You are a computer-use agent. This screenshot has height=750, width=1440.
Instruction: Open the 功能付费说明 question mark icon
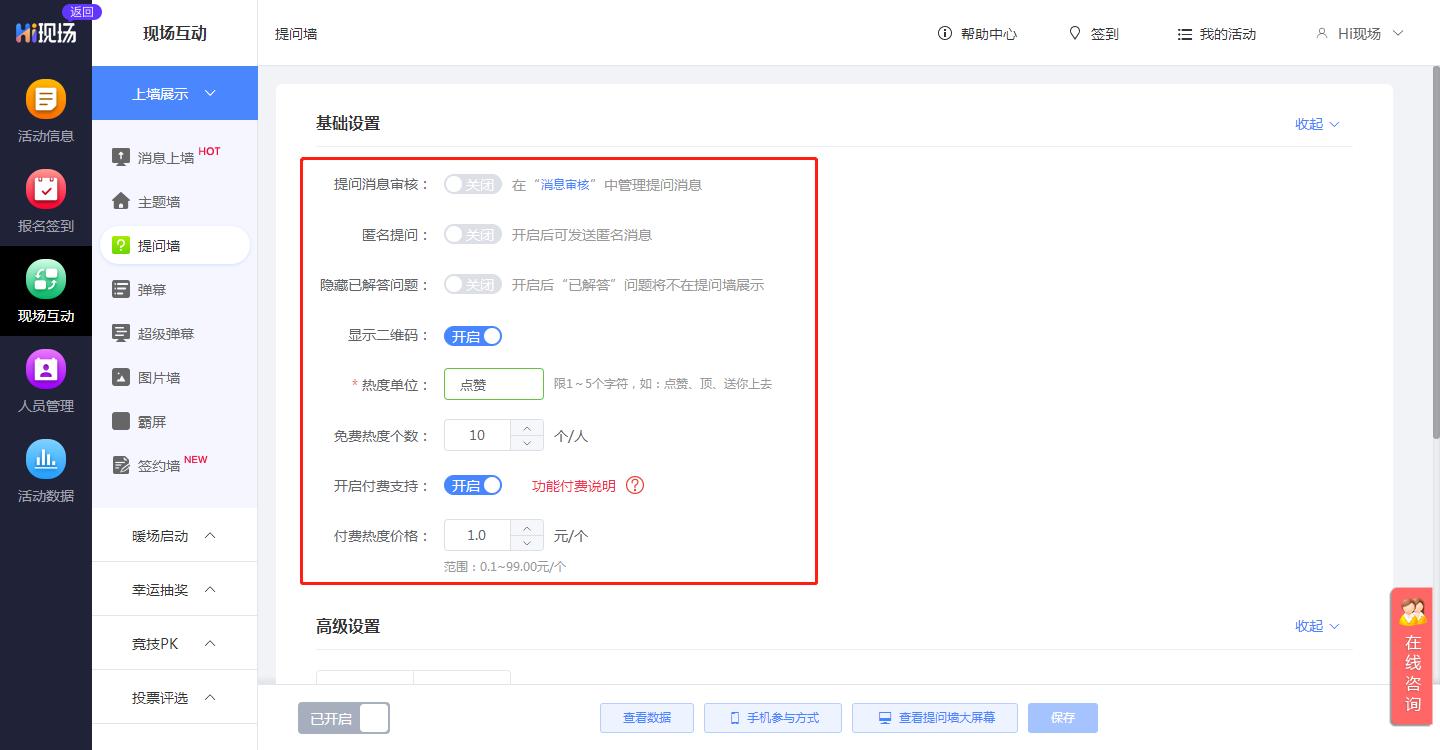[636, 485]
